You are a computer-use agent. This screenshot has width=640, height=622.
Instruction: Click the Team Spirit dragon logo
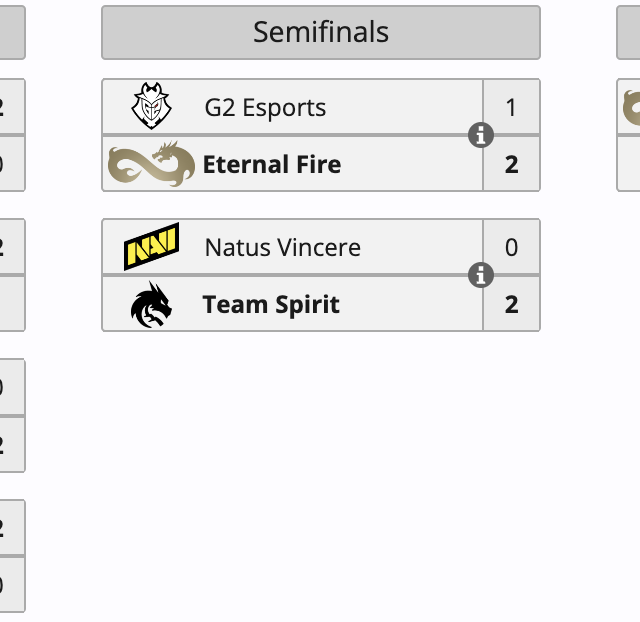point(152,304)
